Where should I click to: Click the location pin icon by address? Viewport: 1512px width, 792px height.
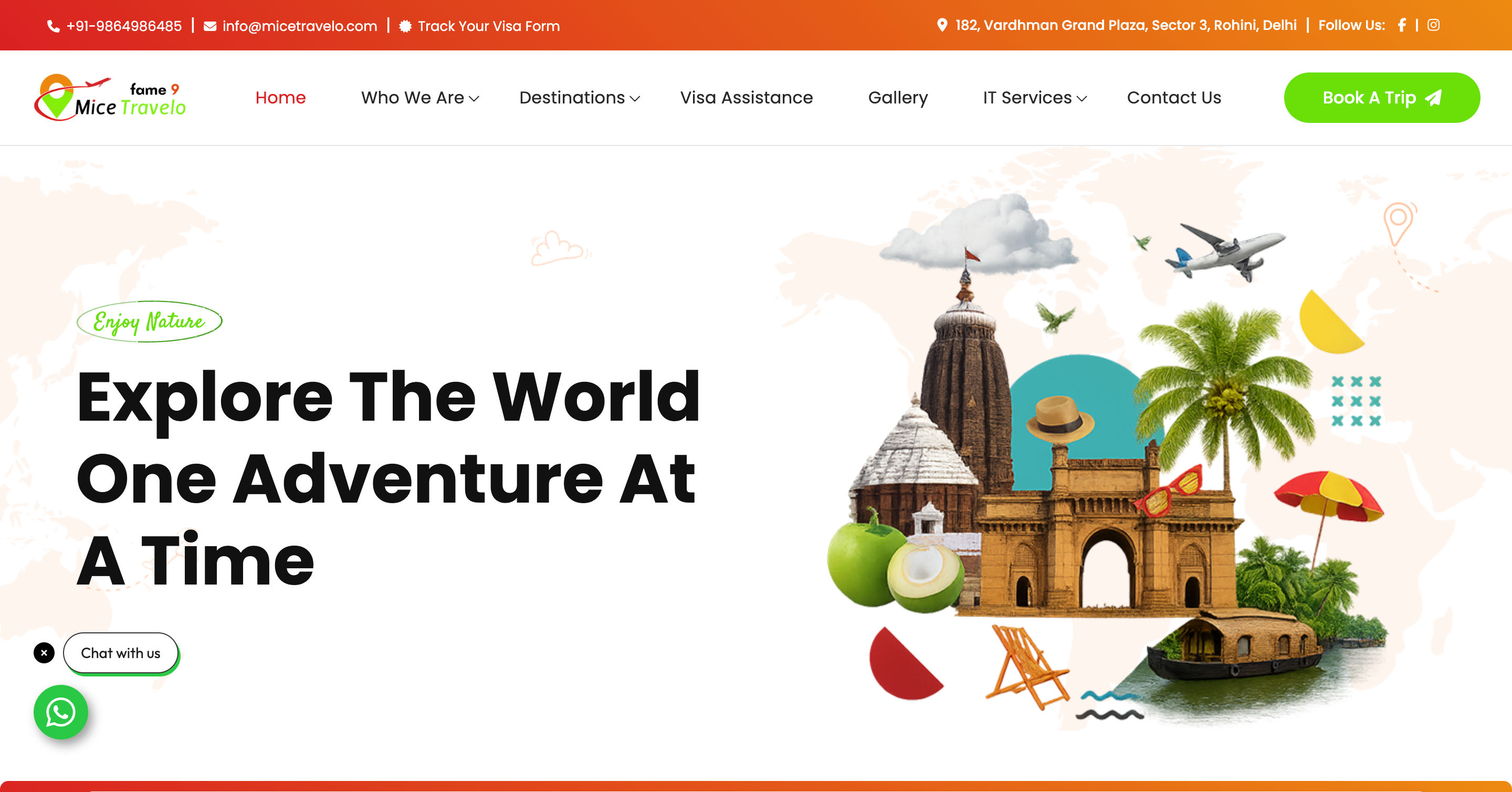point(942,25)
